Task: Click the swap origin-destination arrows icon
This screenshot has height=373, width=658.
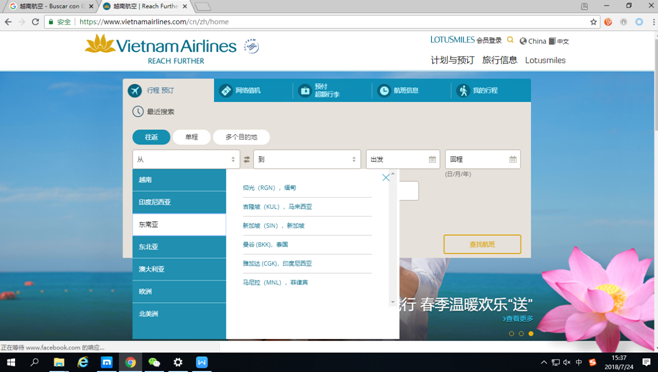Action: pyautogui.click(x=247, y=159)
